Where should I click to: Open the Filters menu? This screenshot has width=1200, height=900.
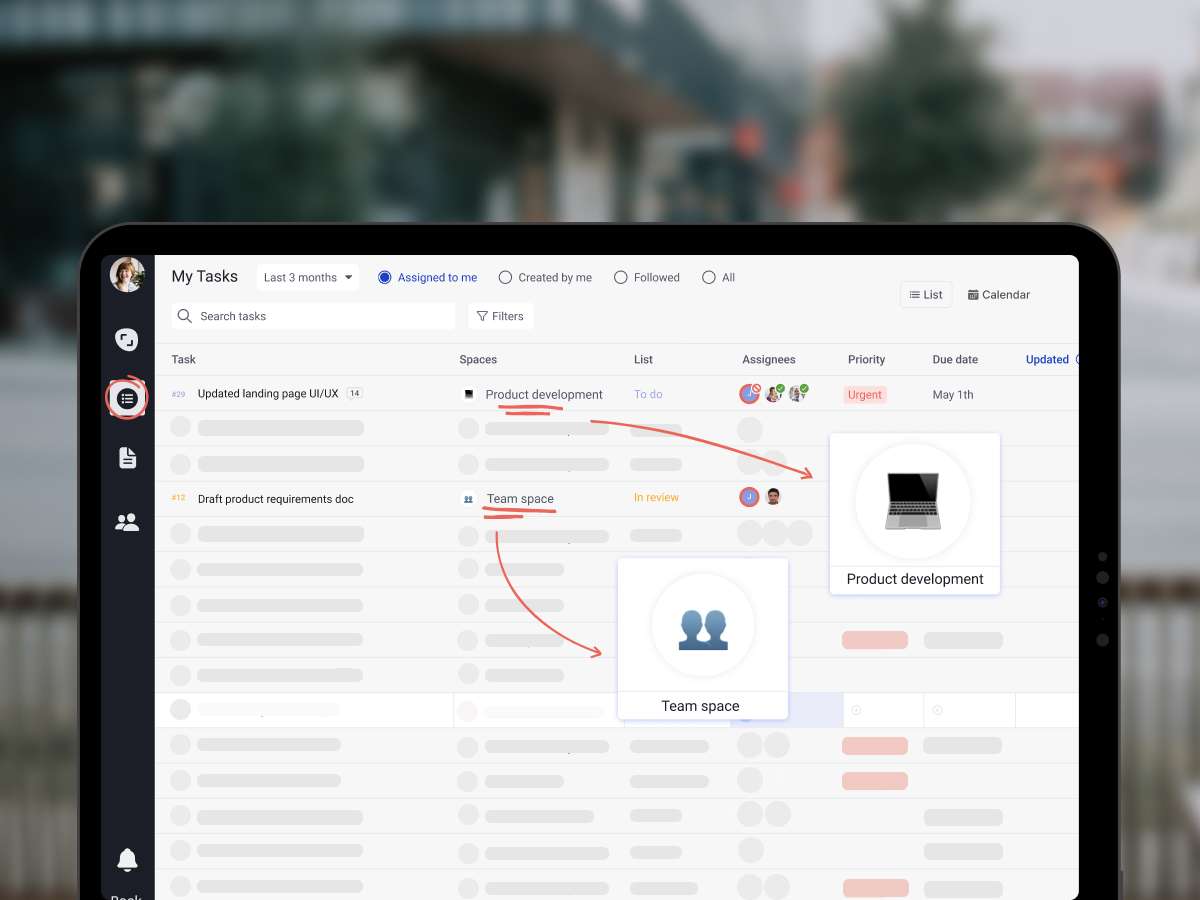point(500,316)
